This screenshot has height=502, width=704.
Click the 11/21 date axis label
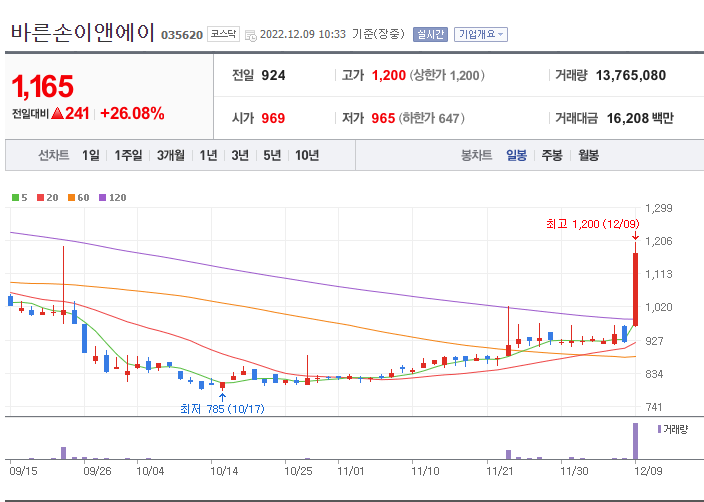pyautogui.click(x=499, y=471)
